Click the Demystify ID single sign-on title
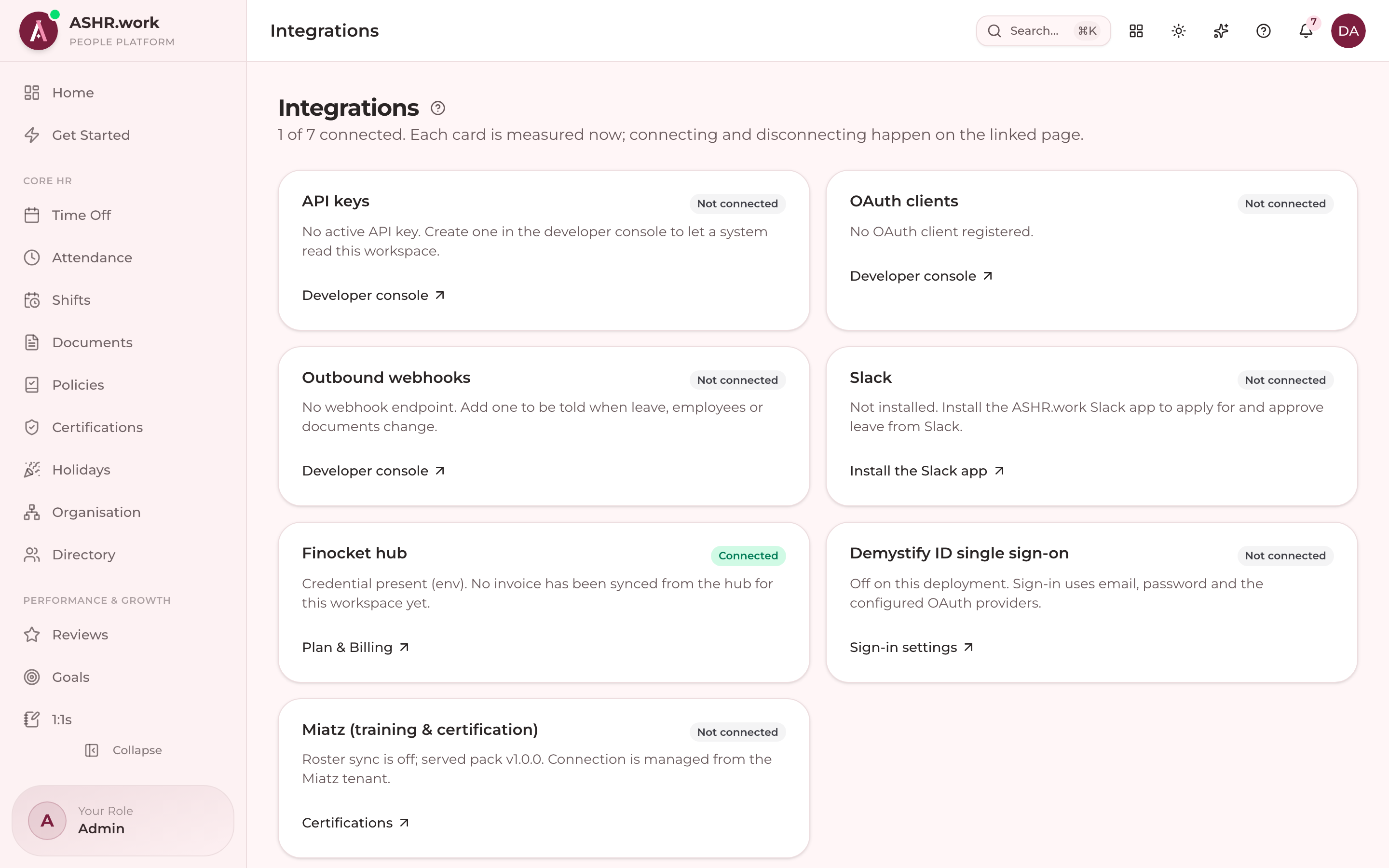 click(959, 554)
